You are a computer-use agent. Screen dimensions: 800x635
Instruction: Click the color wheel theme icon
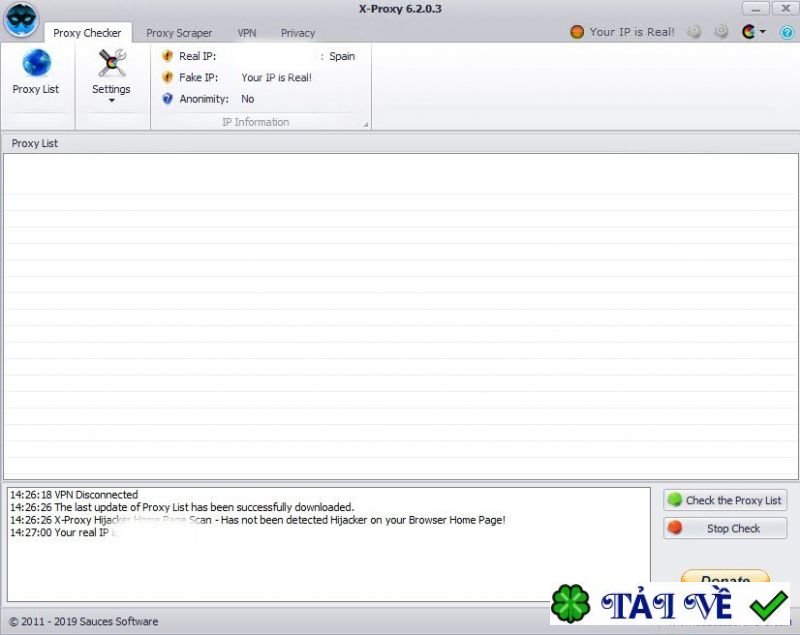pos(747,32)
